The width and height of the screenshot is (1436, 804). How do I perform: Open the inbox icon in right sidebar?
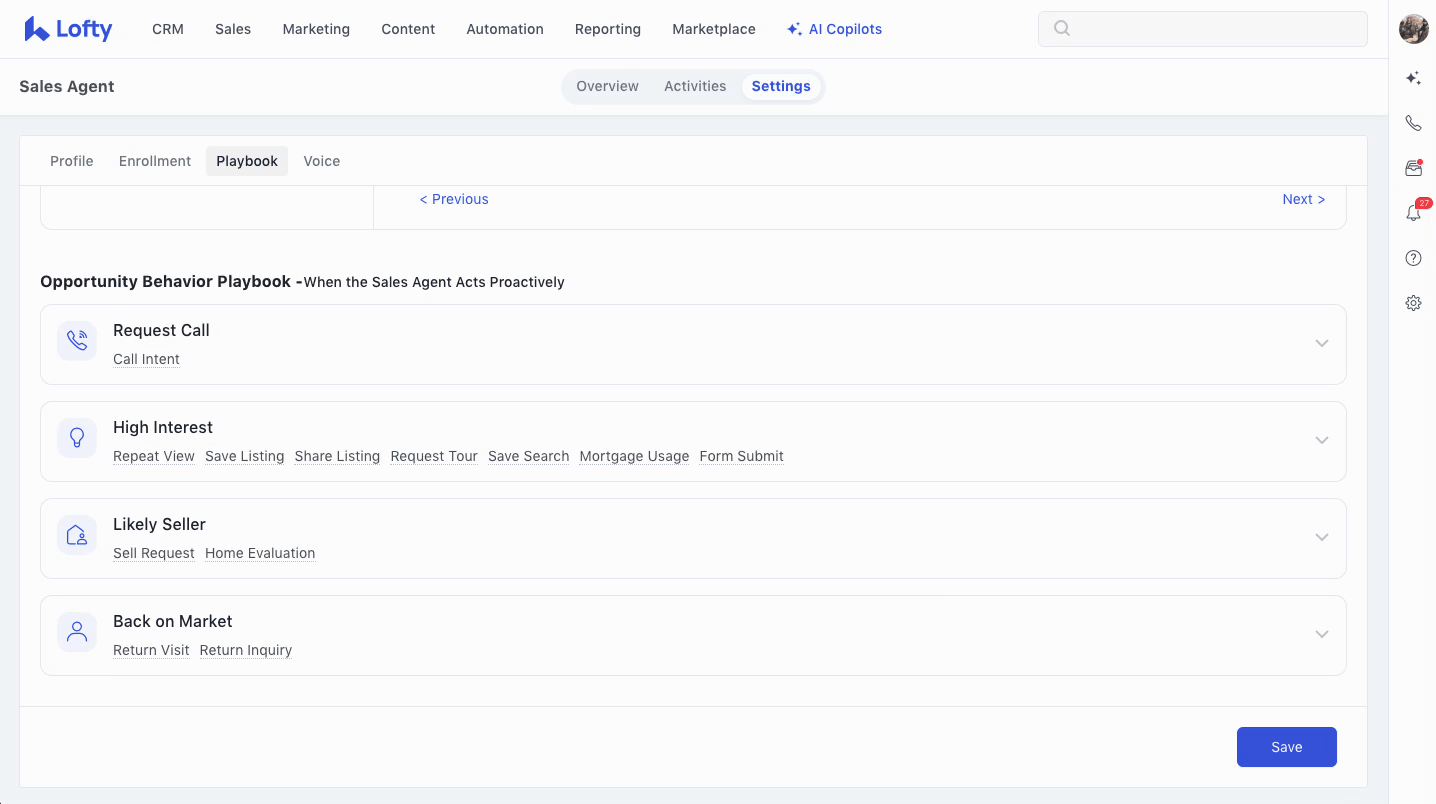tap(1413, 168)
